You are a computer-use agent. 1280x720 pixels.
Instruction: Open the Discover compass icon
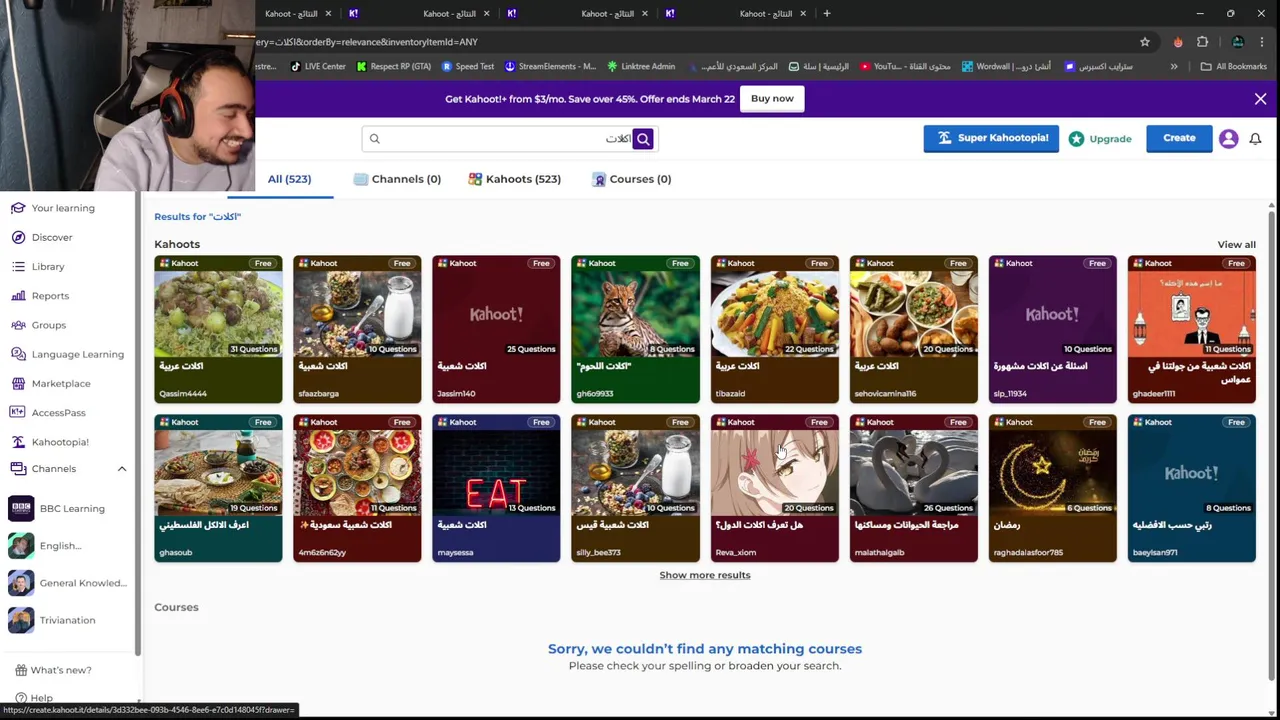tap(18, 237)
